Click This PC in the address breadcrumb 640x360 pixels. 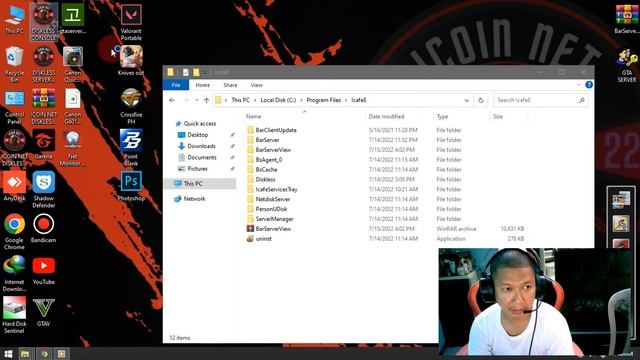(x=240, y=100)
